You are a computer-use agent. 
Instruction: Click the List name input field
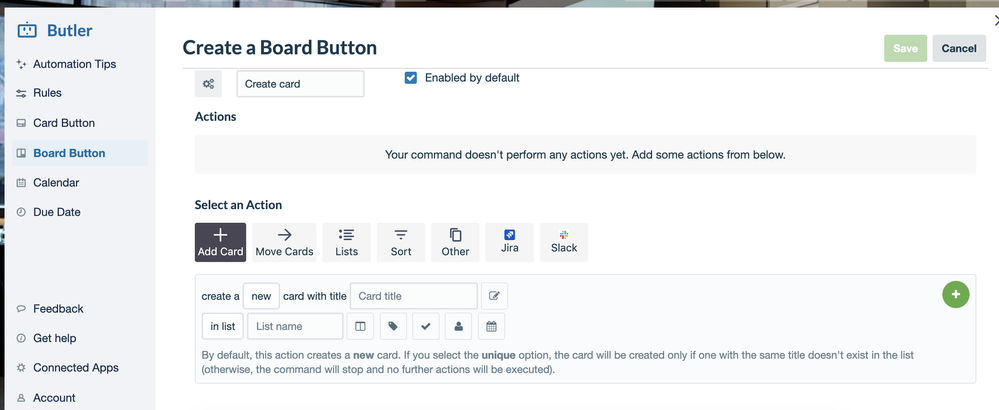coord(295,326)
